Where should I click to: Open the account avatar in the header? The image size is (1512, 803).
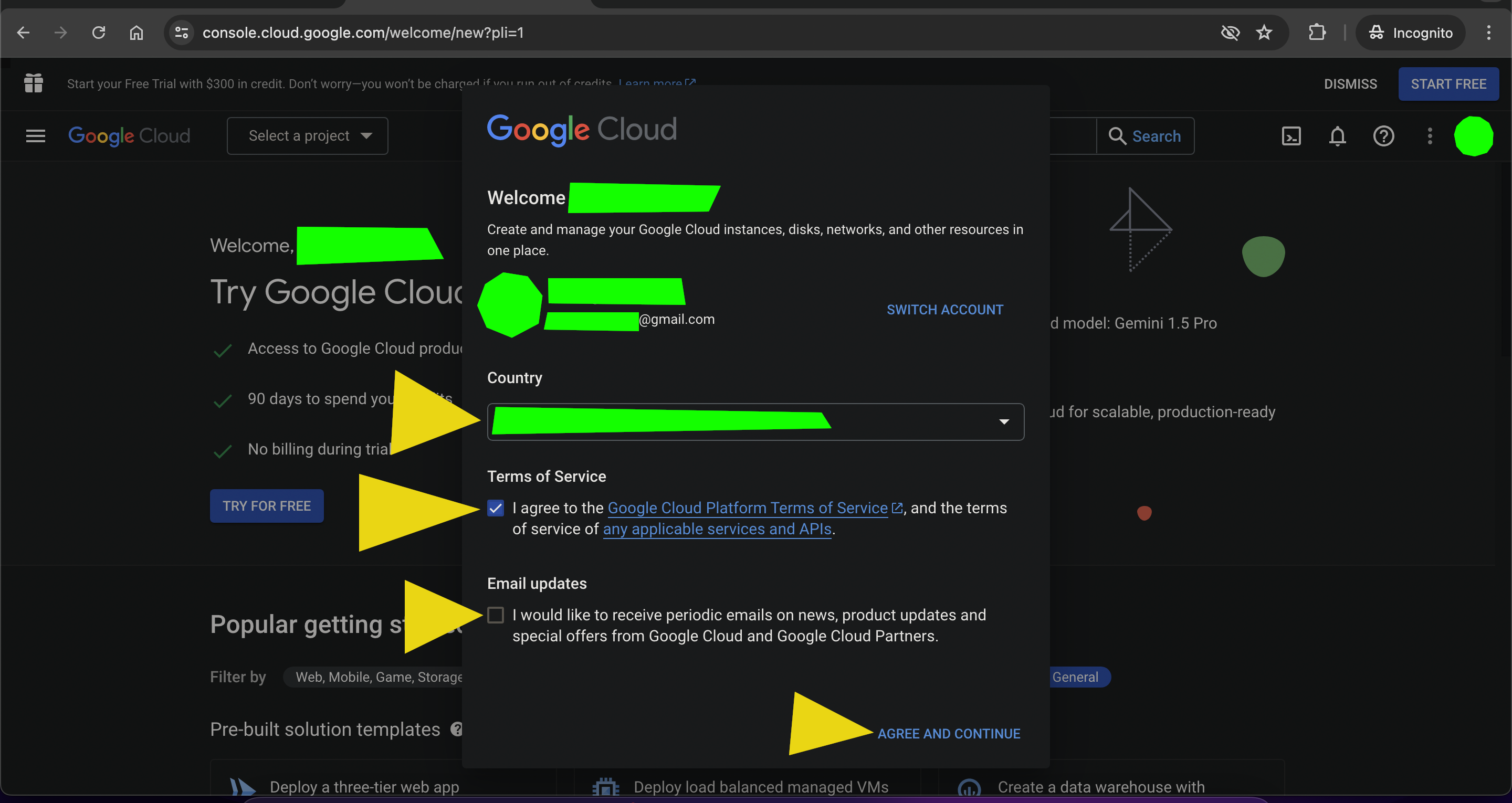point(1473,136)
